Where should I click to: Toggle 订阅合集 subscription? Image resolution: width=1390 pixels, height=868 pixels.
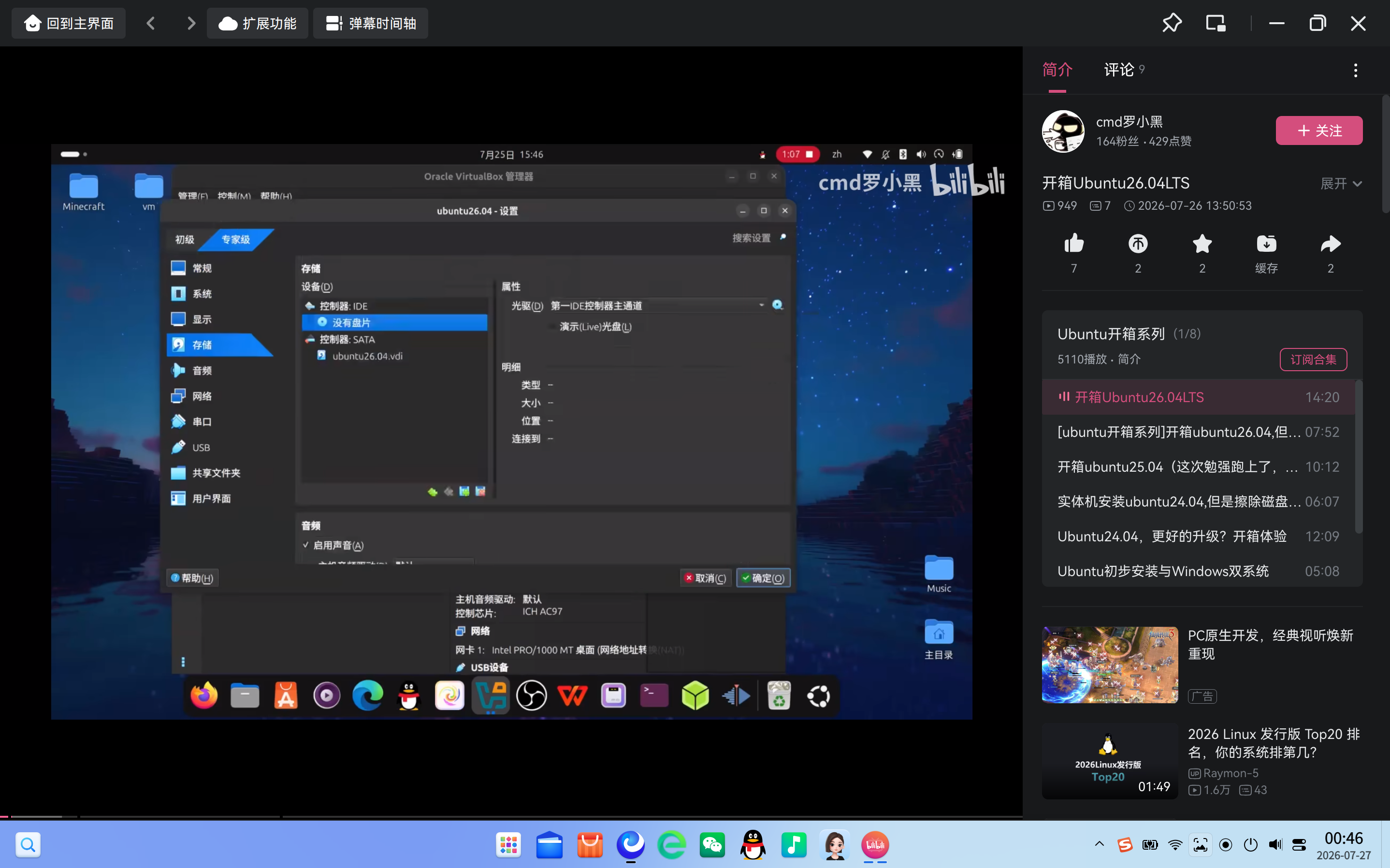pyautogui.click(x=1313, y=360)
